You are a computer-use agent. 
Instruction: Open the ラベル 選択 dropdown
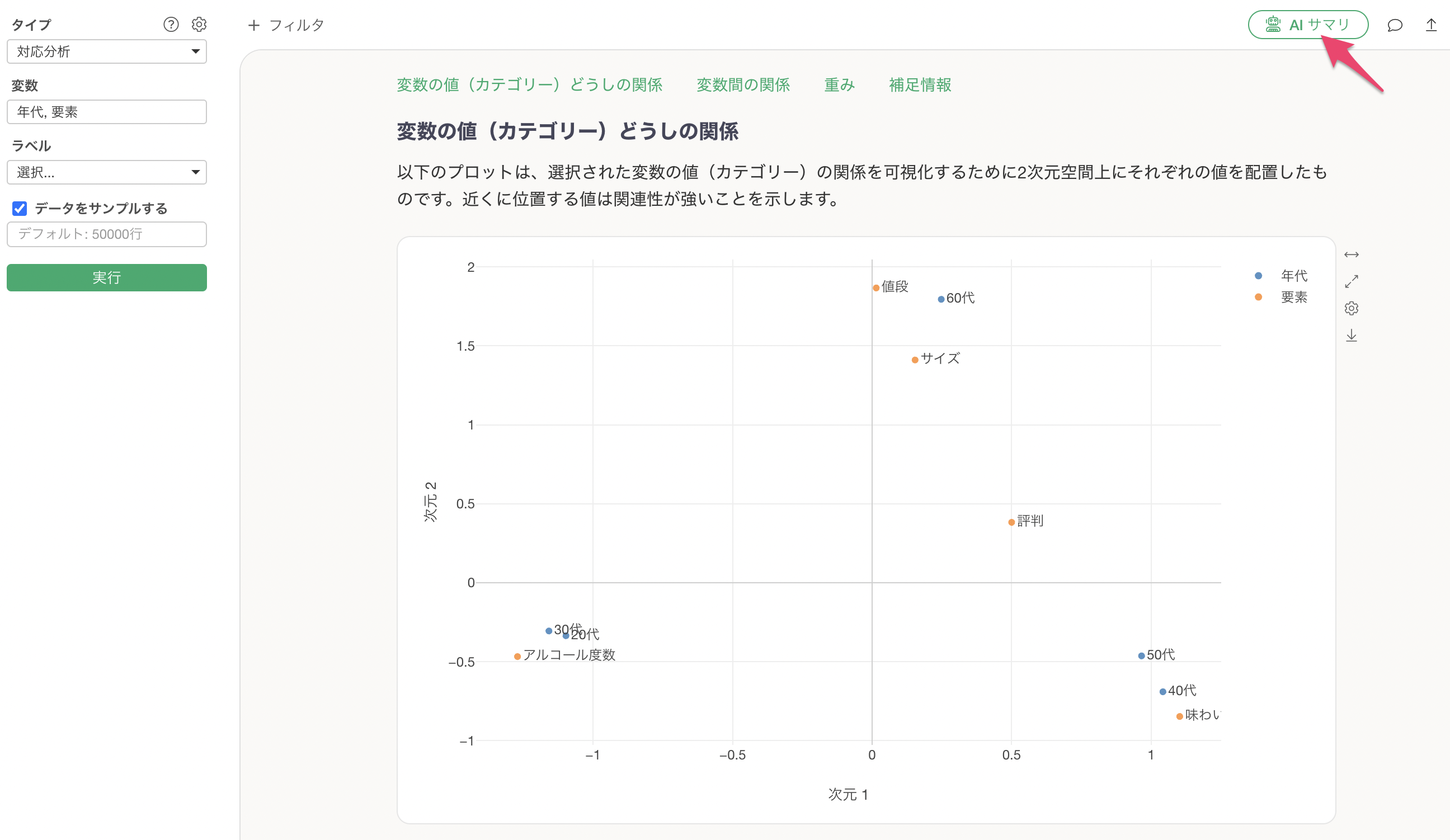click(106, 172)
